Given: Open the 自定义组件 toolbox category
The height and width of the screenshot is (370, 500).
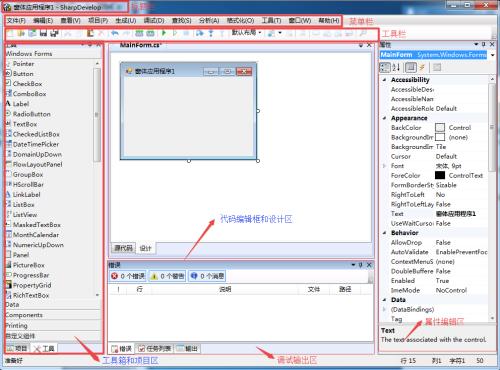Looking at the screenshot, I should [x=53, y=336].
